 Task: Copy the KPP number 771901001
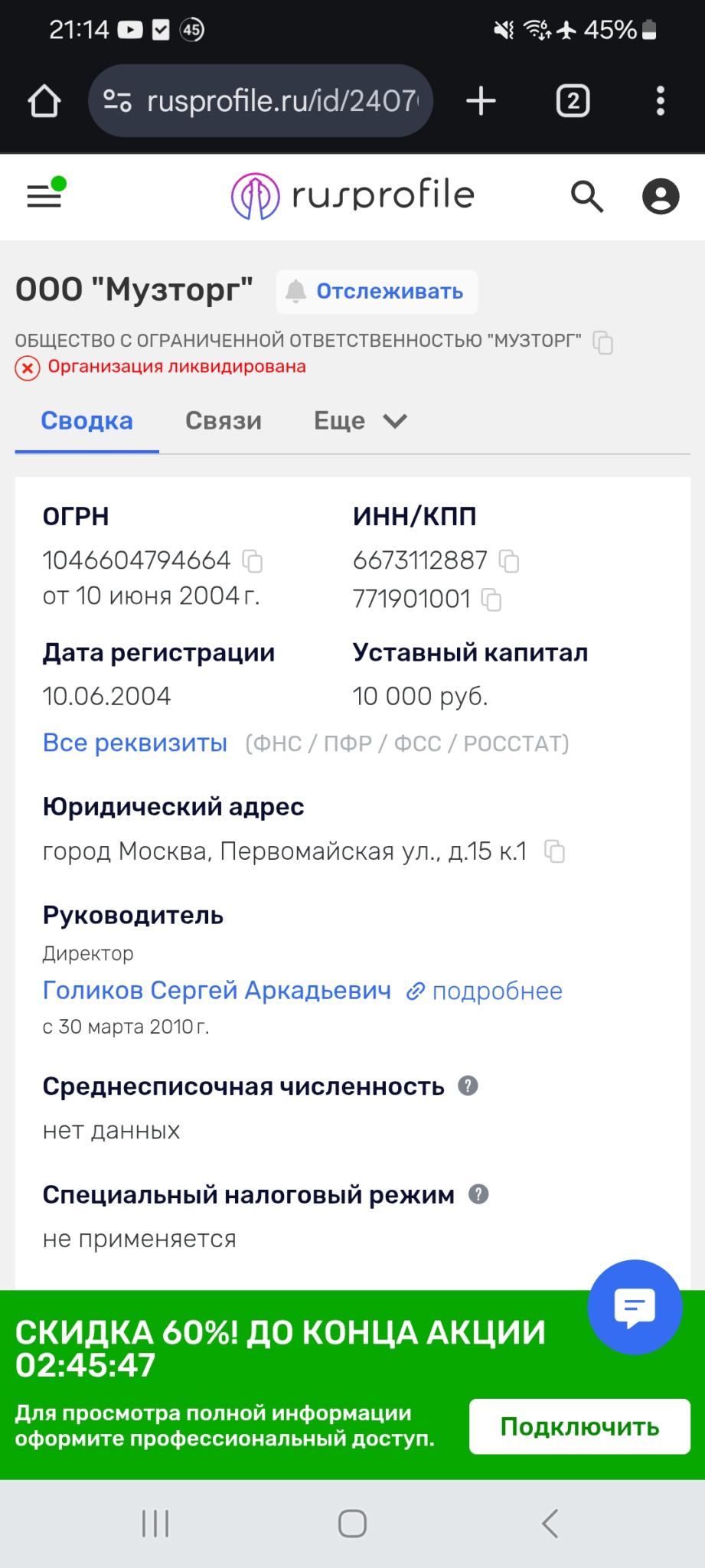coord(491,599)
